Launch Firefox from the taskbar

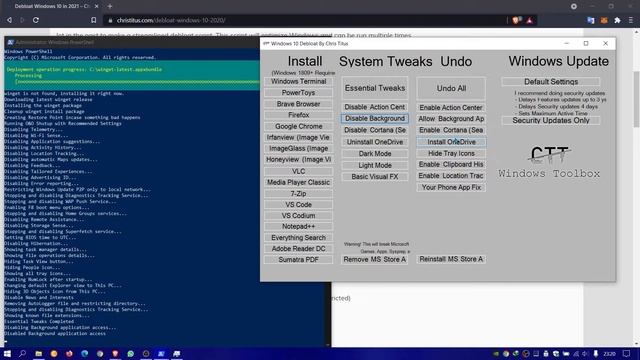[69, 354]
